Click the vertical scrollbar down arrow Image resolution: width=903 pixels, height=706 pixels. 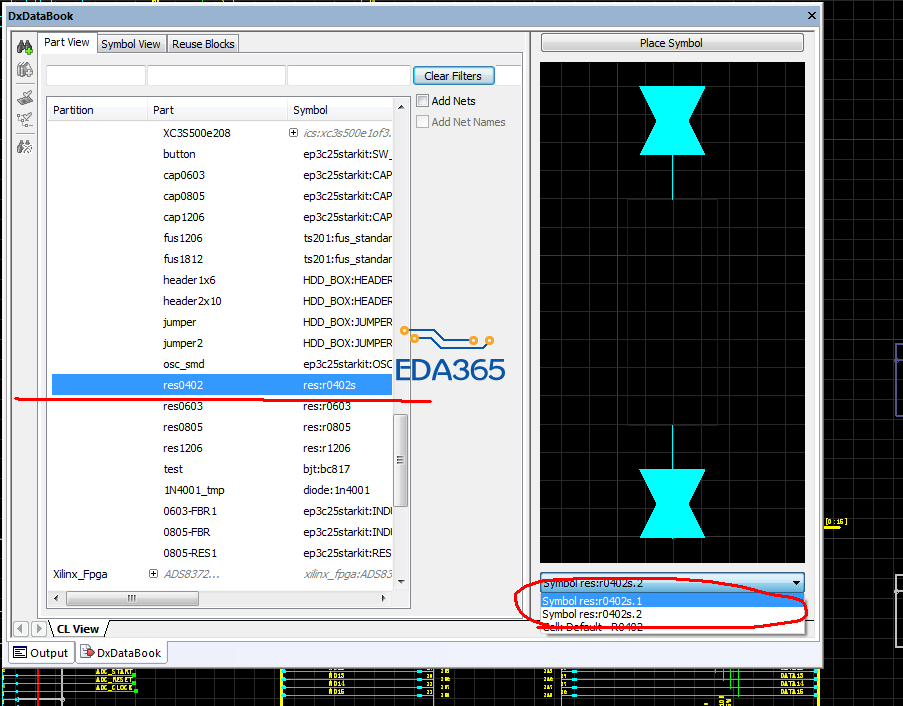pyautogui.click(x=401, y=582)
